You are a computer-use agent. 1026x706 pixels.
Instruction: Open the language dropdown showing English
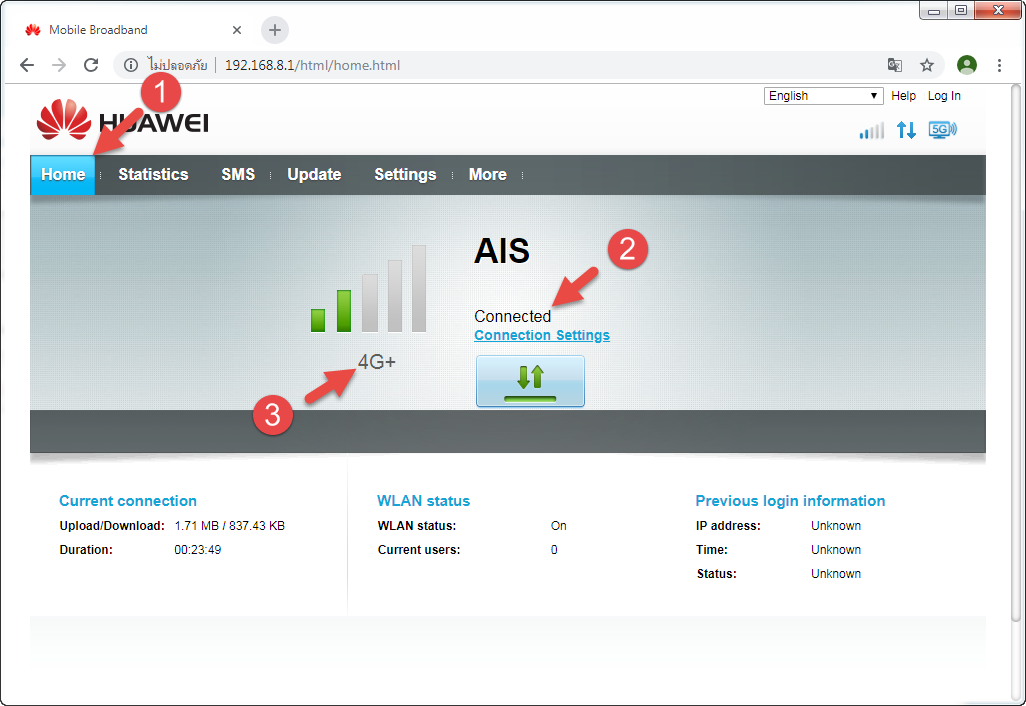click(x=823, y=96)
